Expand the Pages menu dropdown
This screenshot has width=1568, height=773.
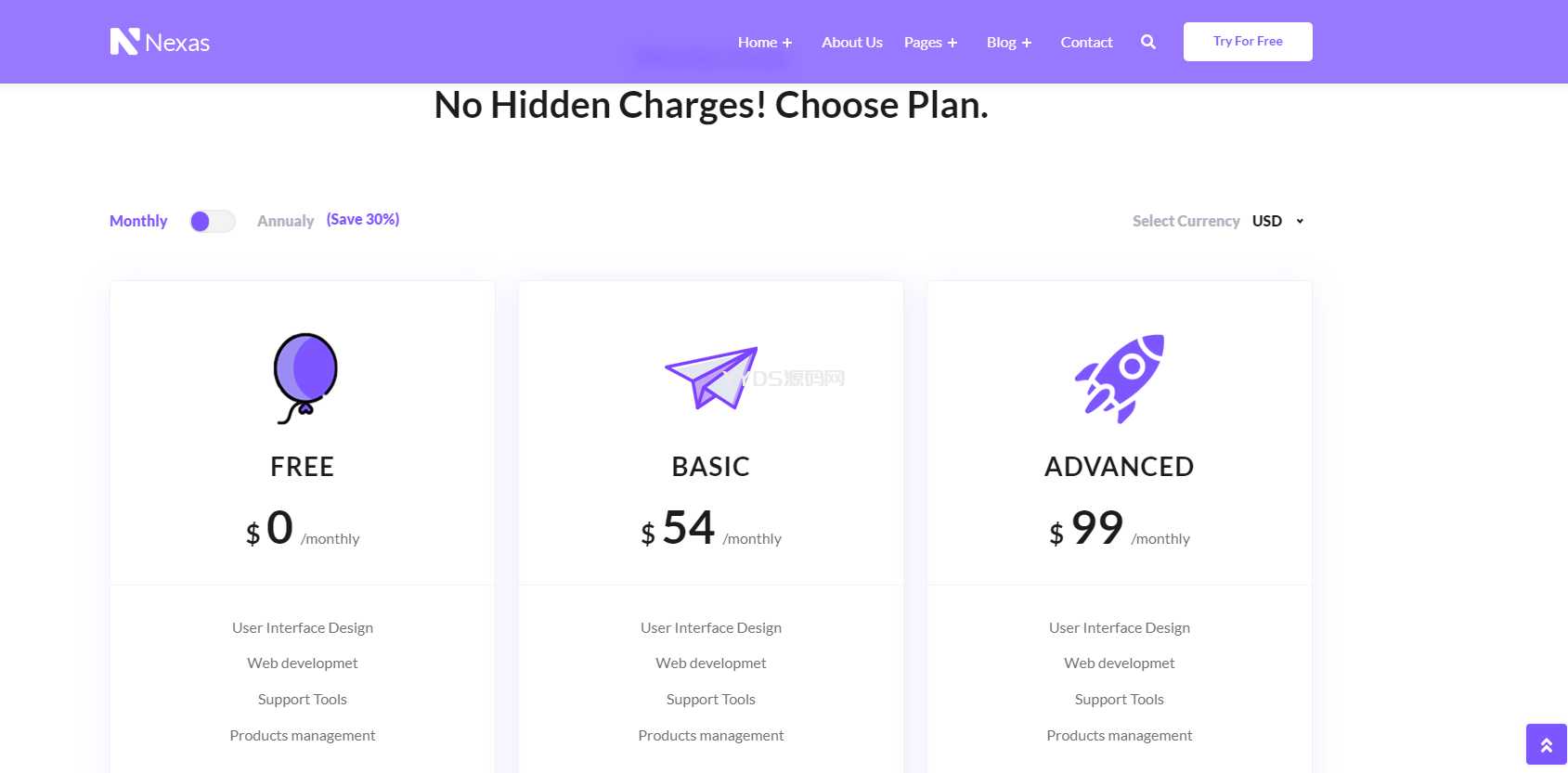click(x=930, y=43)
